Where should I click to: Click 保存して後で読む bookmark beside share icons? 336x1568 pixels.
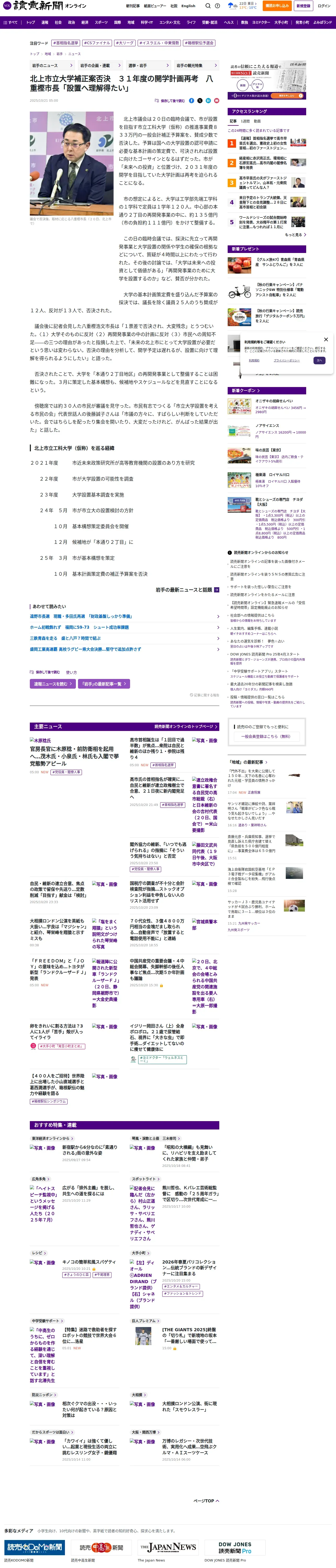(x=170, y=100)
